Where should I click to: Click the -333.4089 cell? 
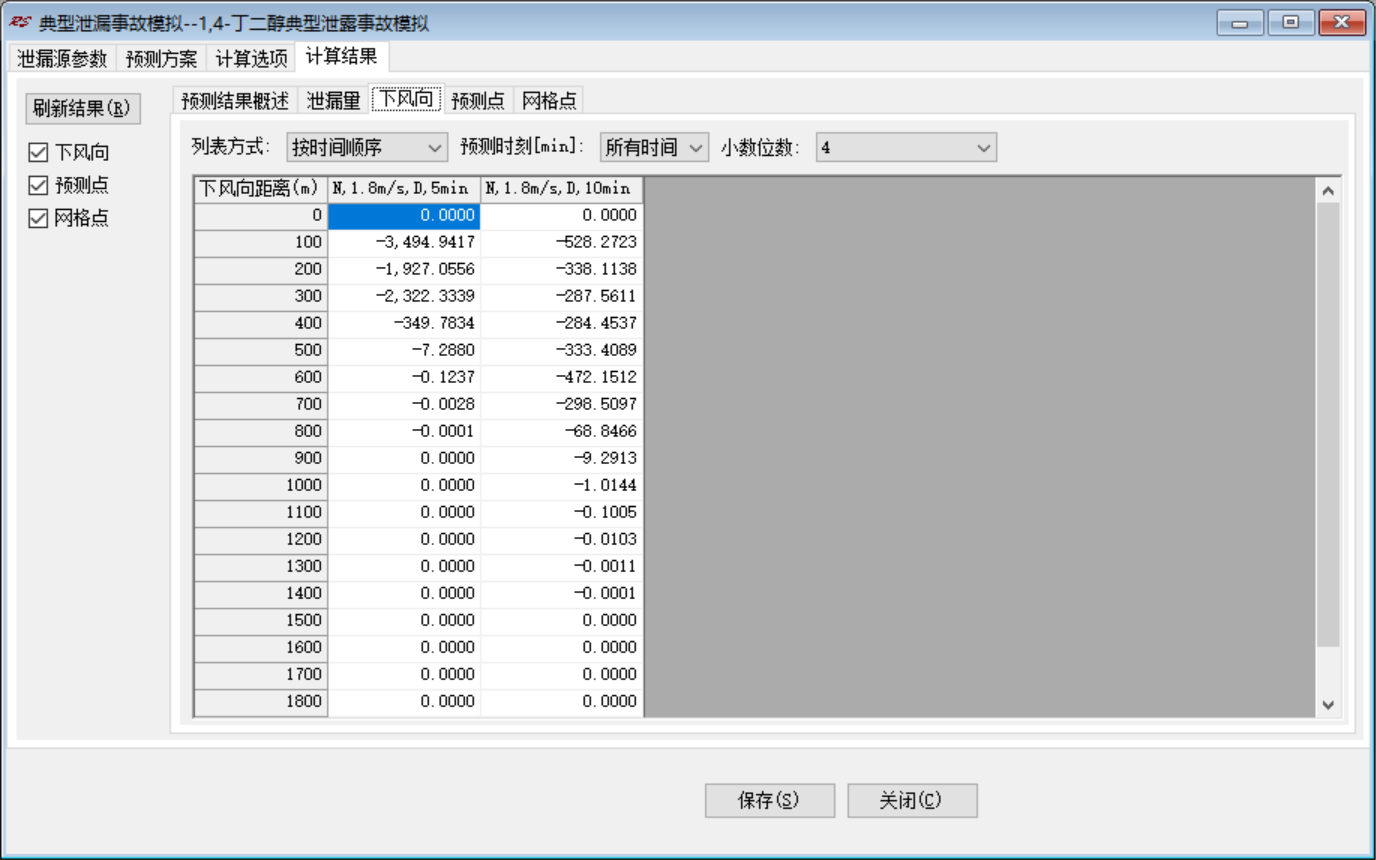(x=561, y=351)
